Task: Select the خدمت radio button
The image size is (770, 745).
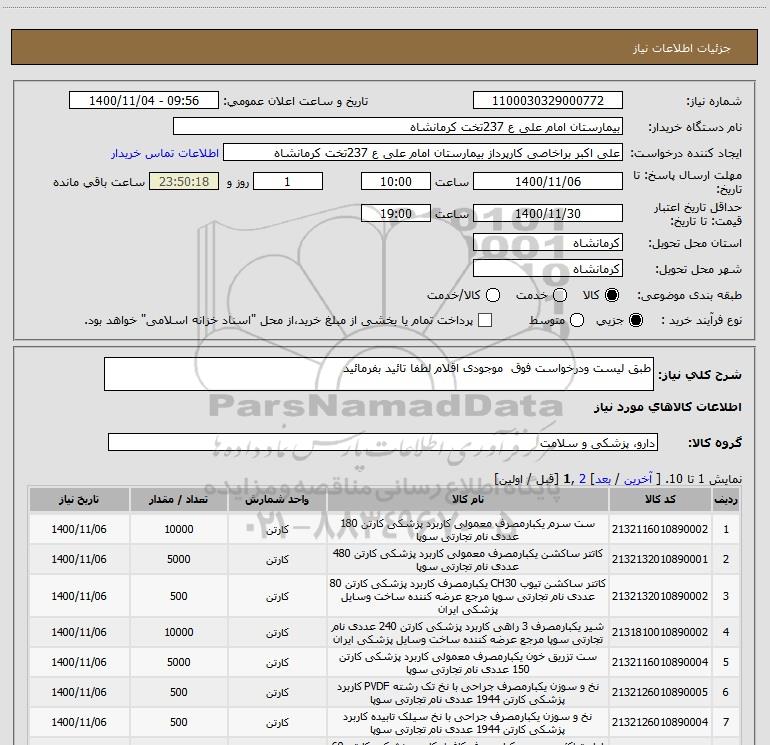Action: click(x=560, y=295)
